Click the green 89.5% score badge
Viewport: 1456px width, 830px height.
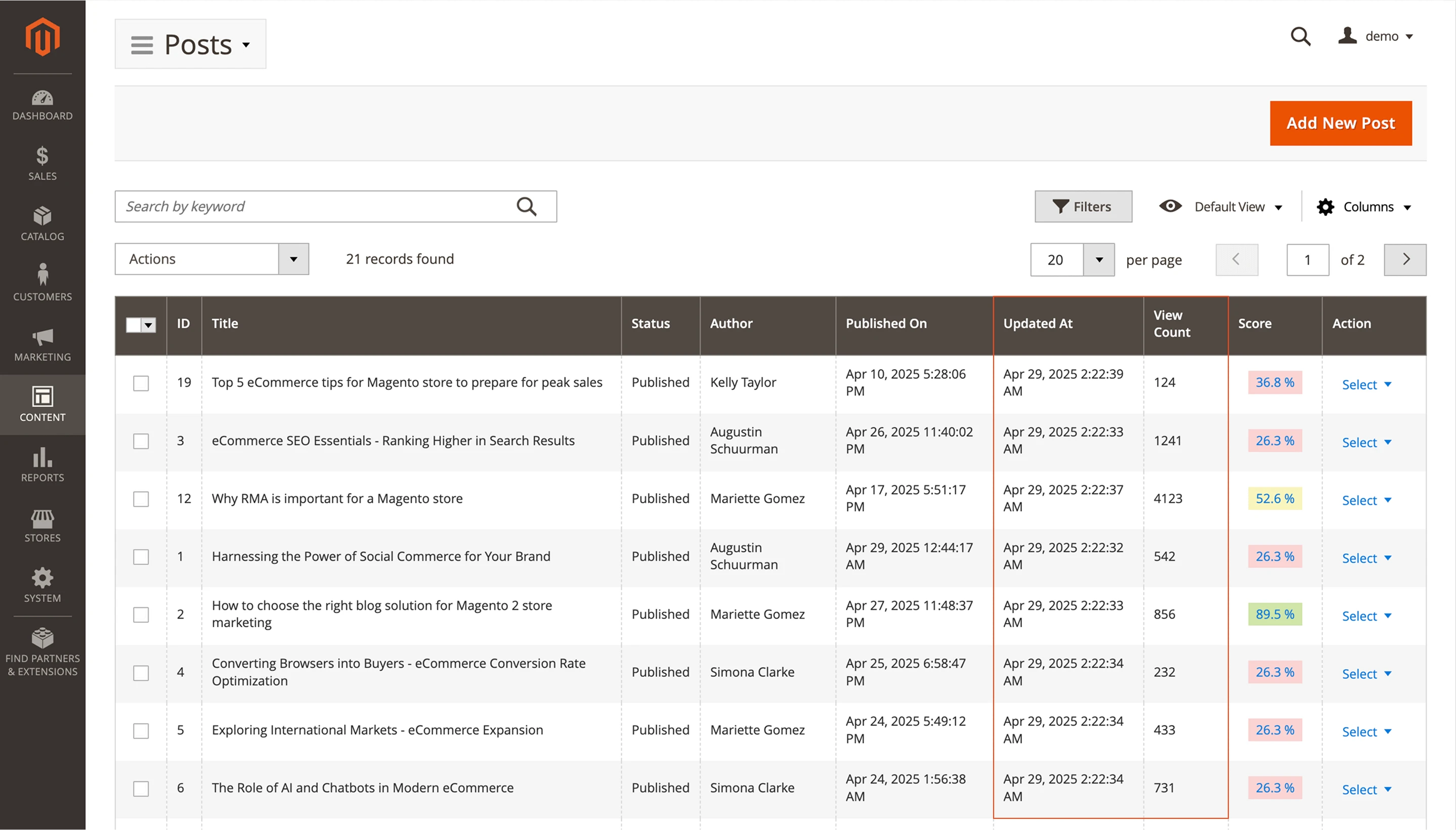click(1274, 614)
